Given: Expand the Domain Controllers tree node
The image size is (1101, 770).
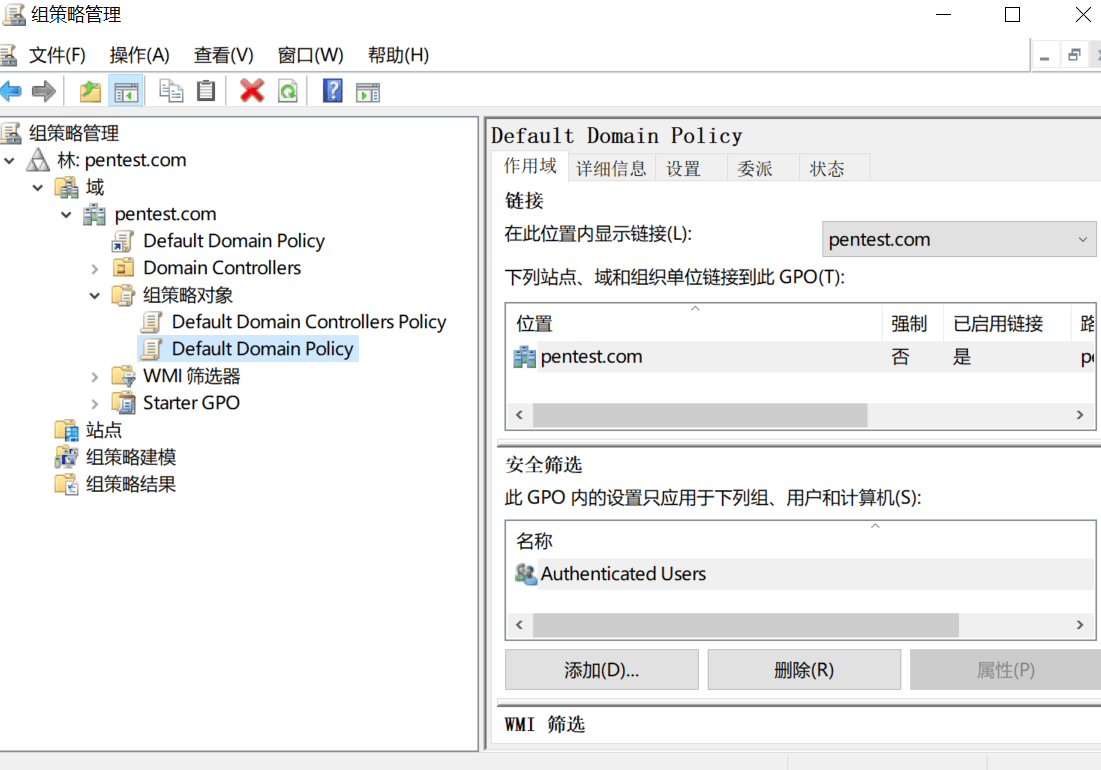Looking at the screenshot, I should (x=95, y=268).
